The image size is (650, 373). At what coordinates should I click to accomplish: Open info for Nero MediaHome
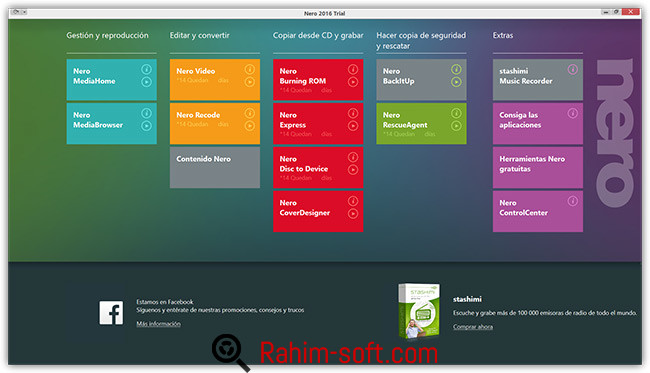146,69
